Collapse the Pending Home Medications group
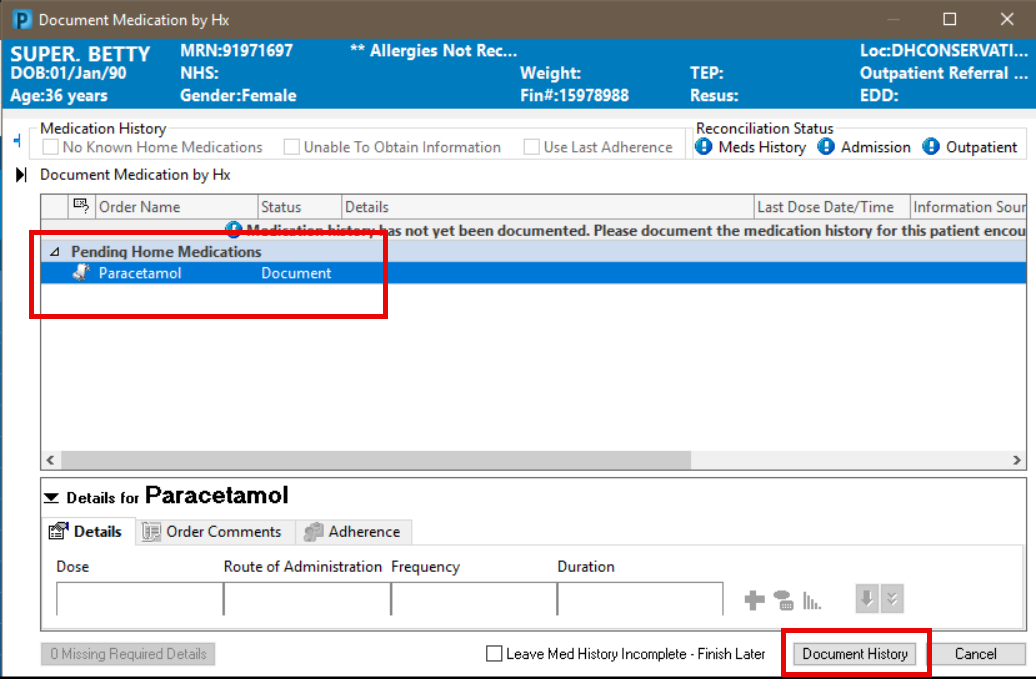 click(x=54, y=252)
